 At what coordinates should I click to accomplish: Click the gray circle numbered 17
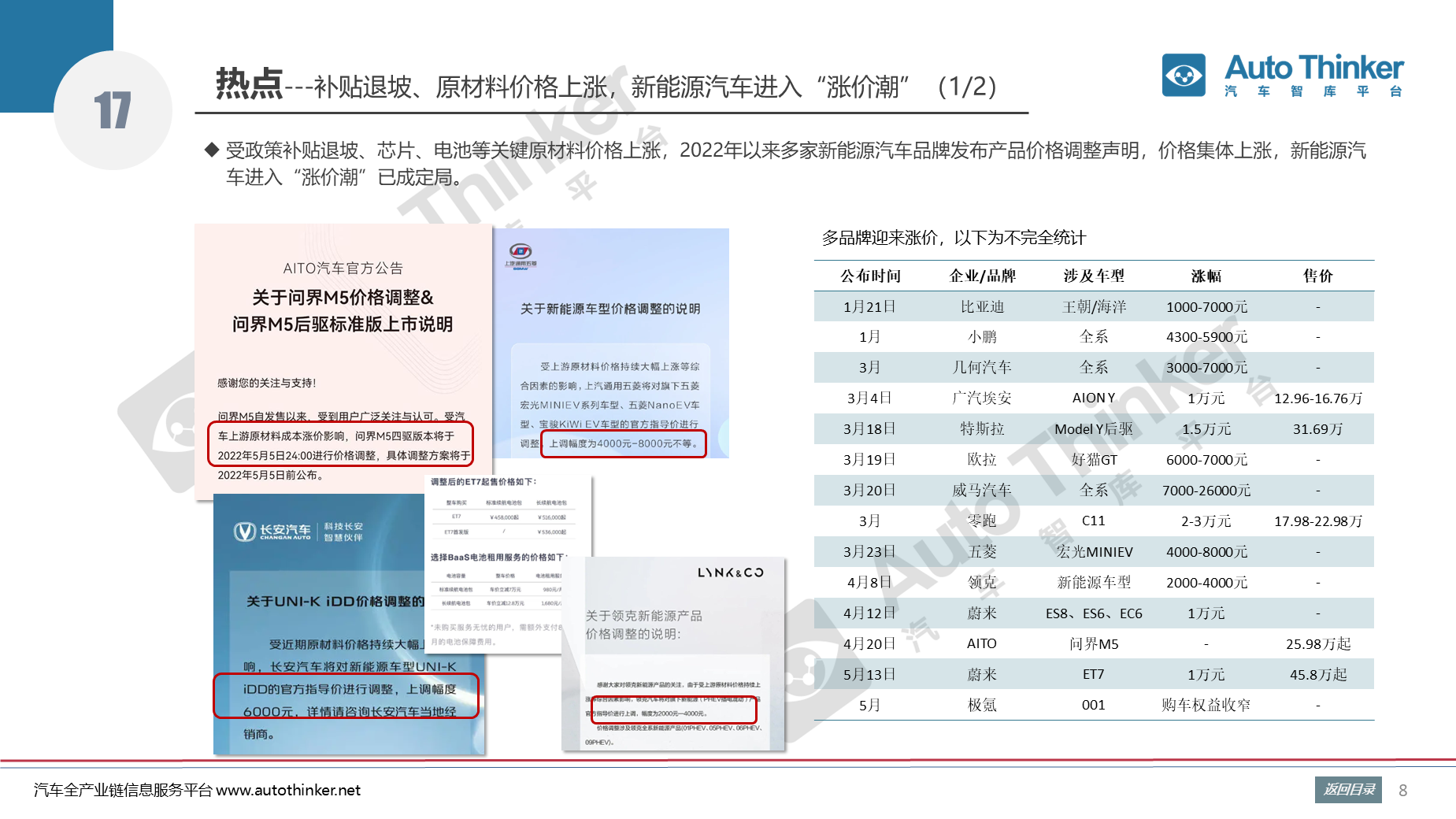coord(113,110)
